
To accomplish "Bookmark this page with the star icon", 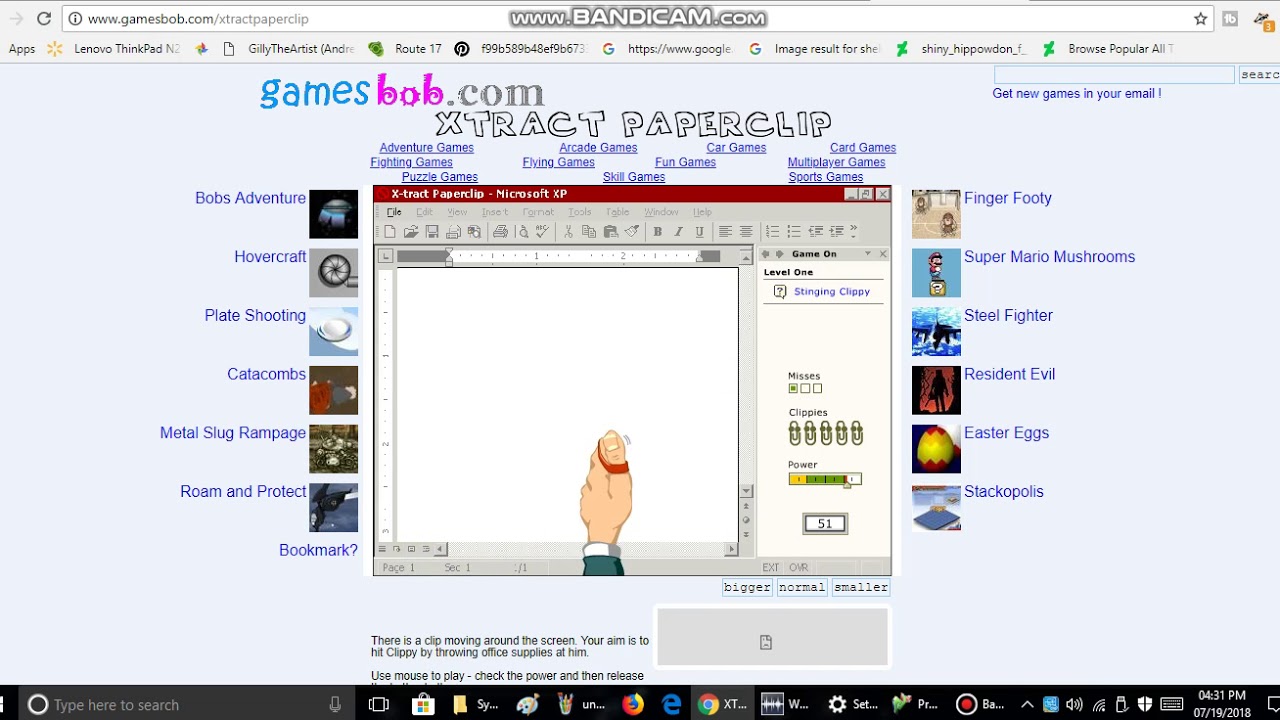I will point(1201,18).
